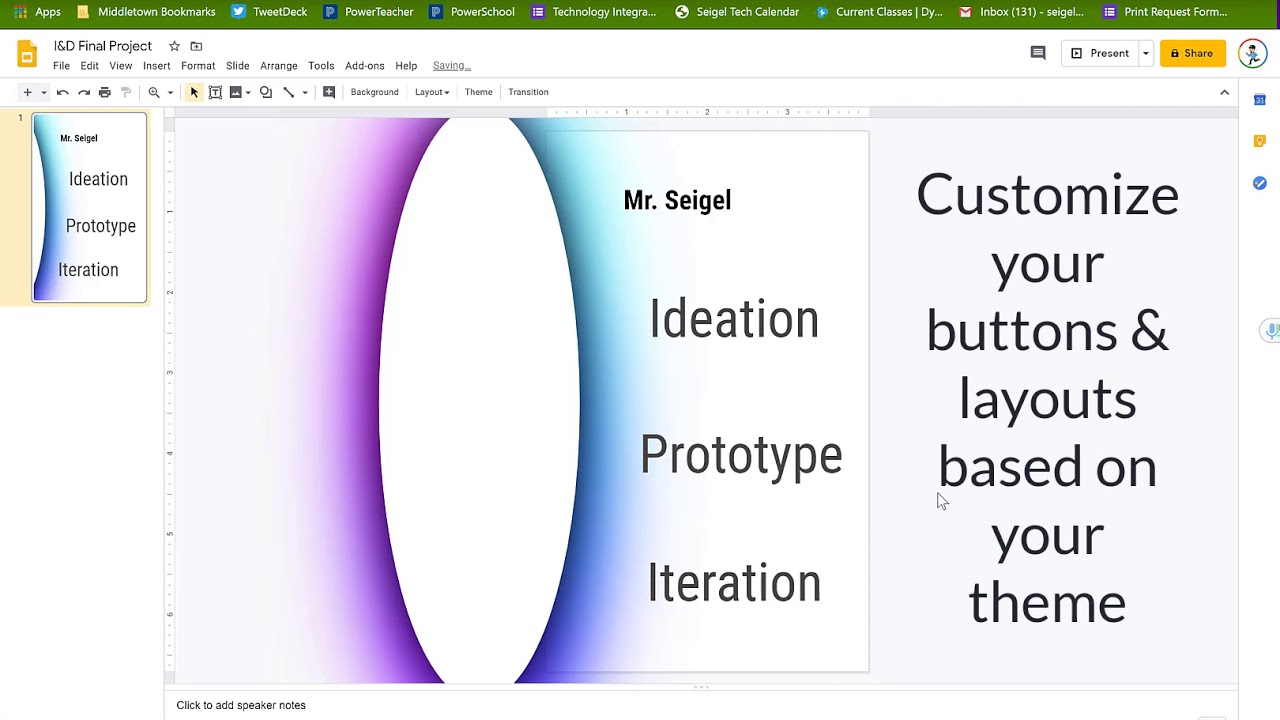1280x720 pixels.
Task: Select the line tool
Action: pos(289,92)
